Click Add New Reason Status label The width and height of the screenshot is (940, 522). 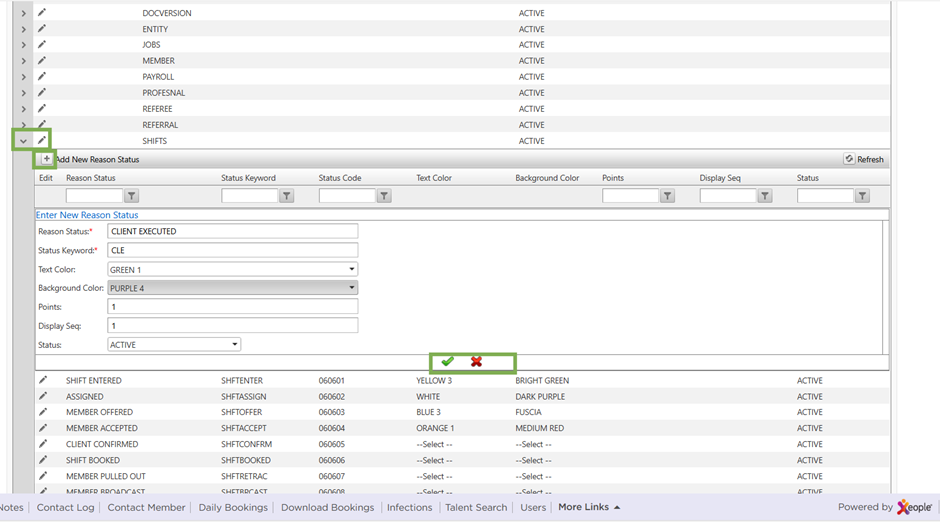point(97,159)
